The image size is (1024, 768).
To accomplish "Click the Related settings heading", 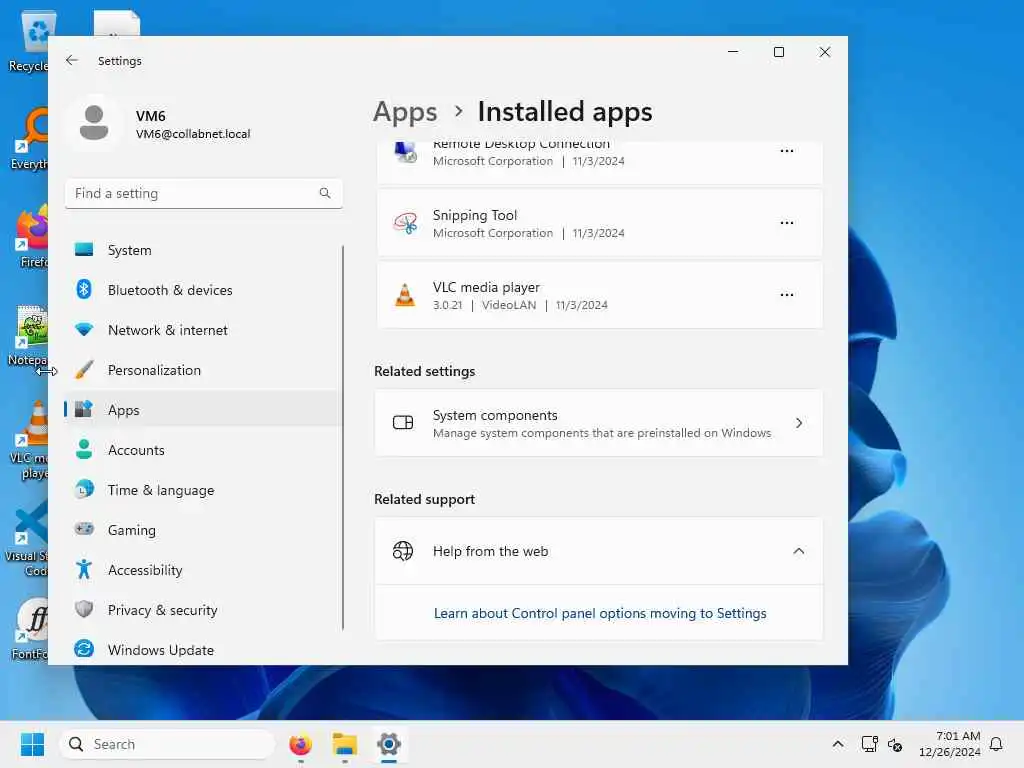I will pyautogui.click(x=424, y=371).
